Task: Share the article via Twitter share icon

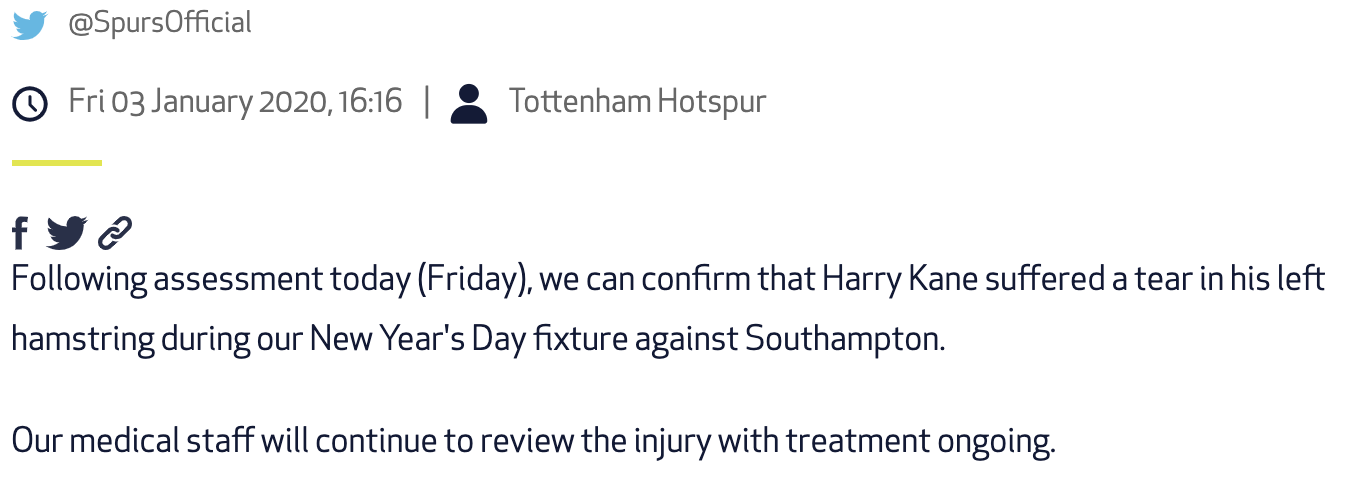Action: point(66,233)
